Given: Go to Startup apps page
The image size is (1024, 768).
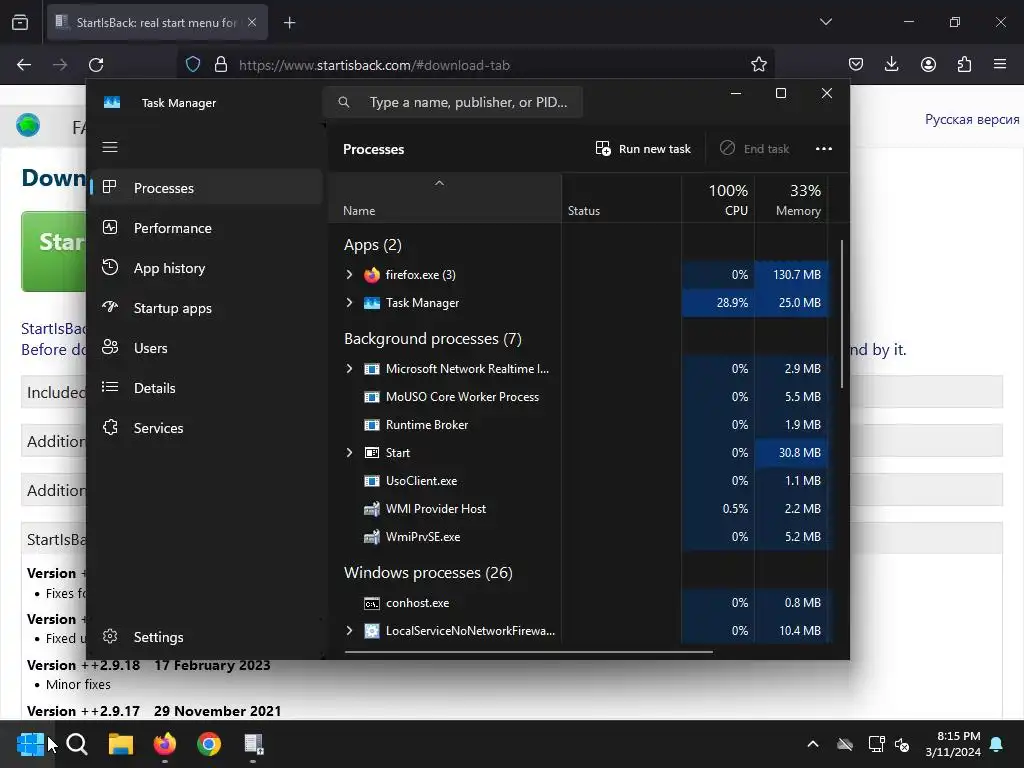Looking at the screenshot, I should [x=206, y=308].
